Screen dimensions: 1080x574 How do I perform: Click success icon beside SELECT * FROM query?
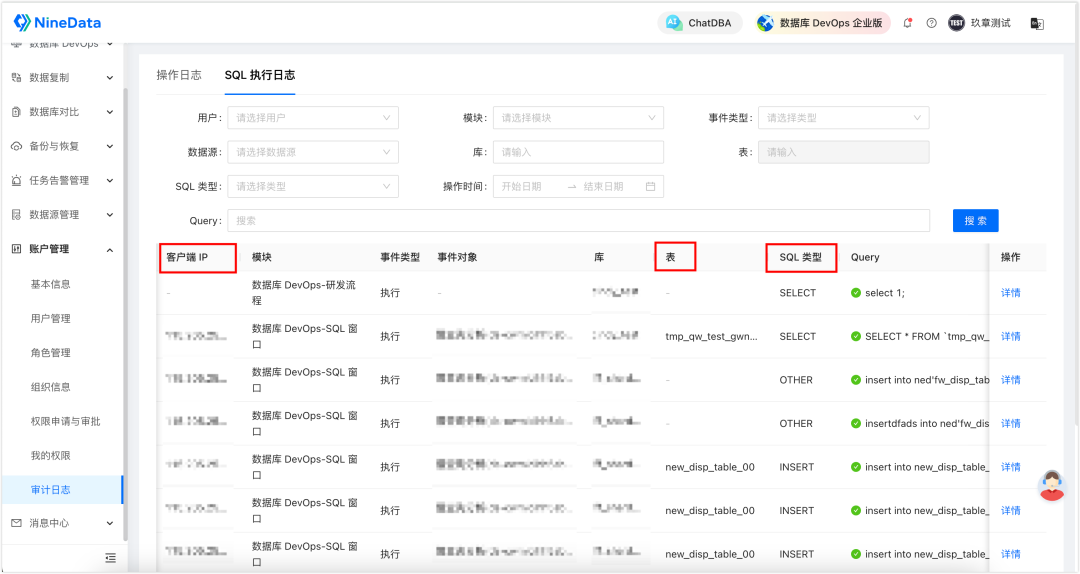click(x=855, y=336)
